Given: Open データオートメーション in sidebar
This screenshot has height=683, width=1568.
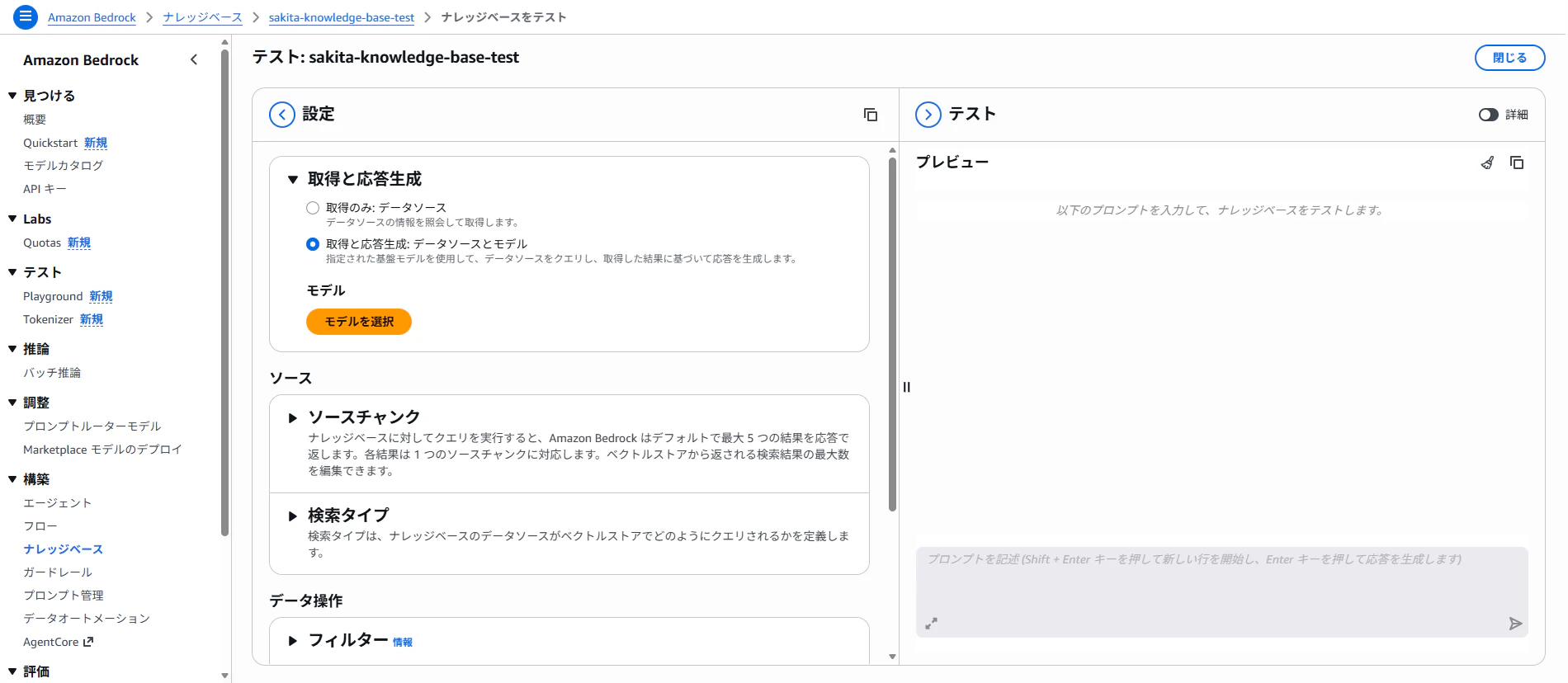Looking at the screenshot, I should tap(87, 619).
